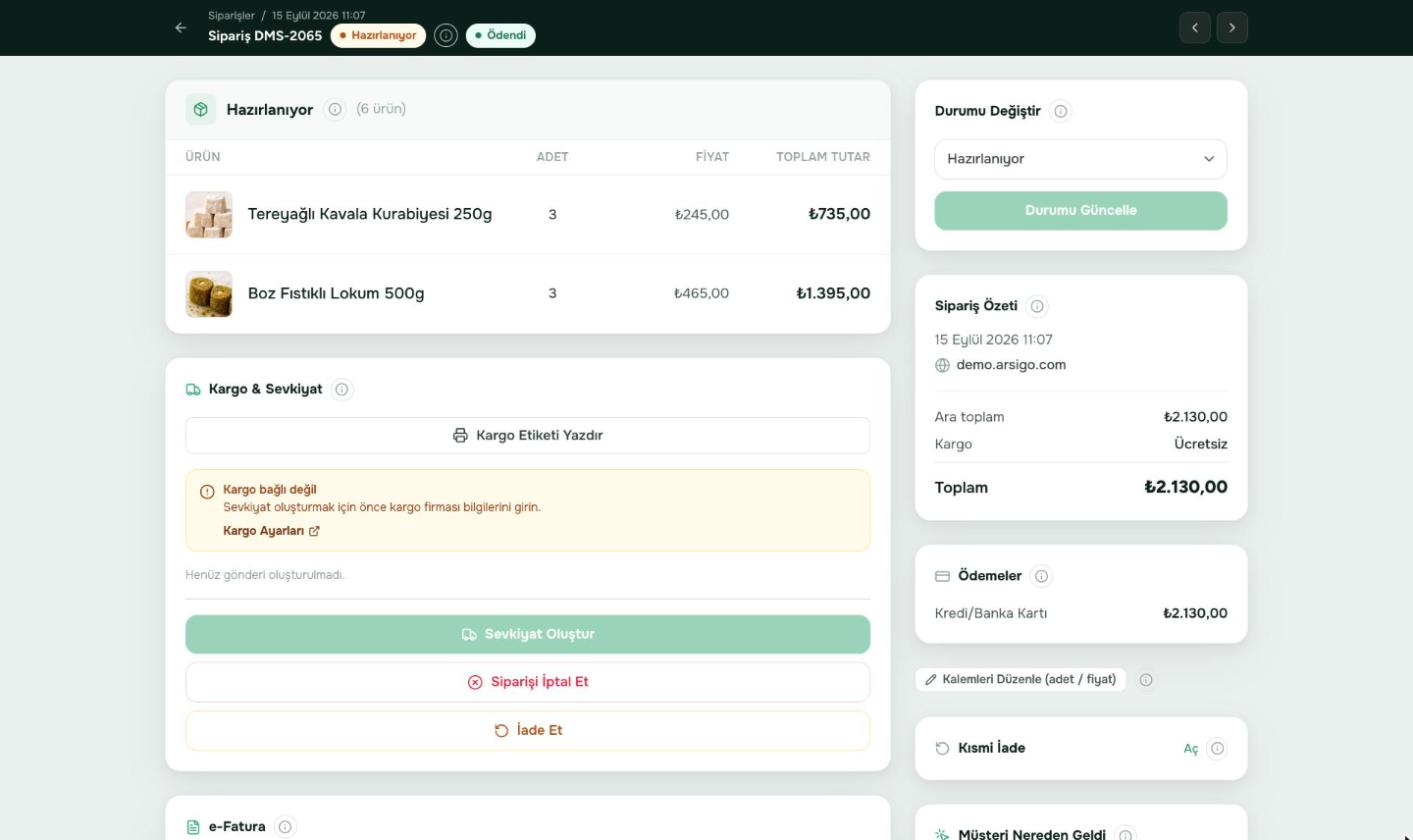Click Durumu Güncelle button
This screenshot has height=840, width=1413.
point(1081,211)
